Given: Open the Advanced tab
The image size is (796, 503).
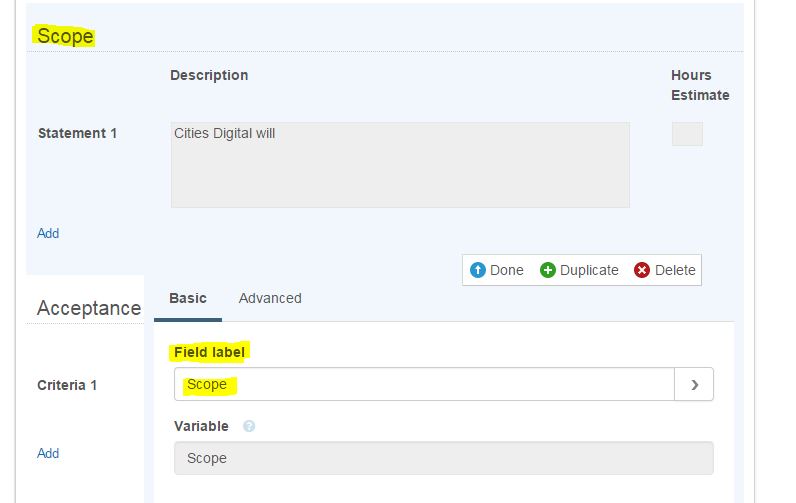Looking at the screenshot, I should [270, 298].
